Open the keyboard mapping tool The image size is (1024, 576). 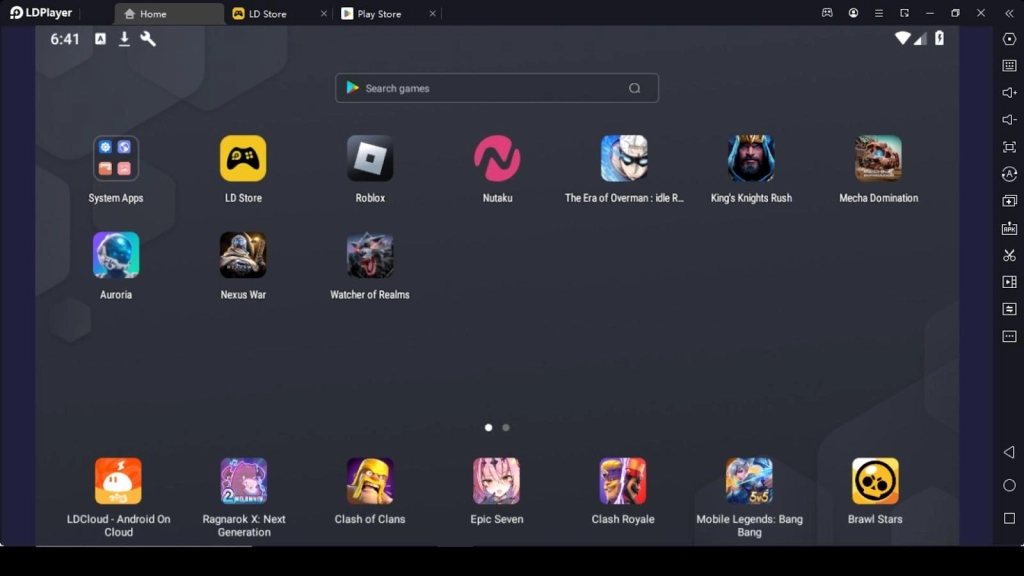point(1009,66)
